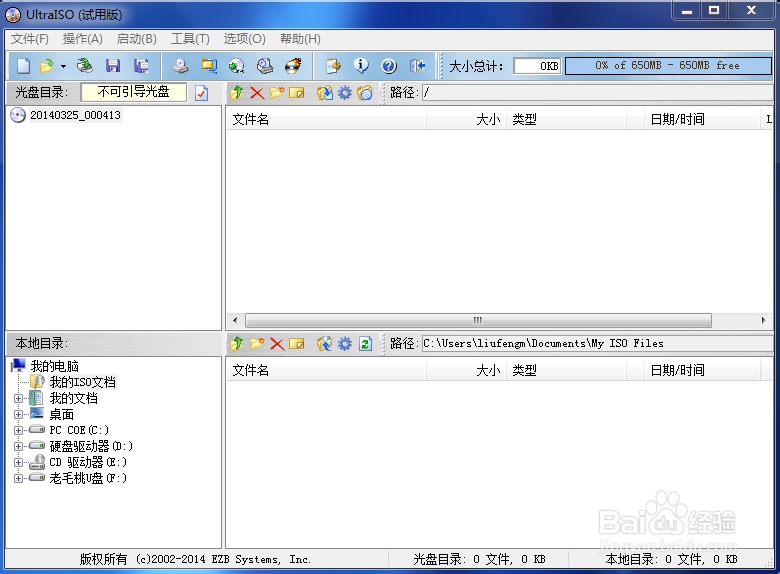The image size is (780, 574).
Task: Open the 启动(B) menu
Action: point(136,39)
